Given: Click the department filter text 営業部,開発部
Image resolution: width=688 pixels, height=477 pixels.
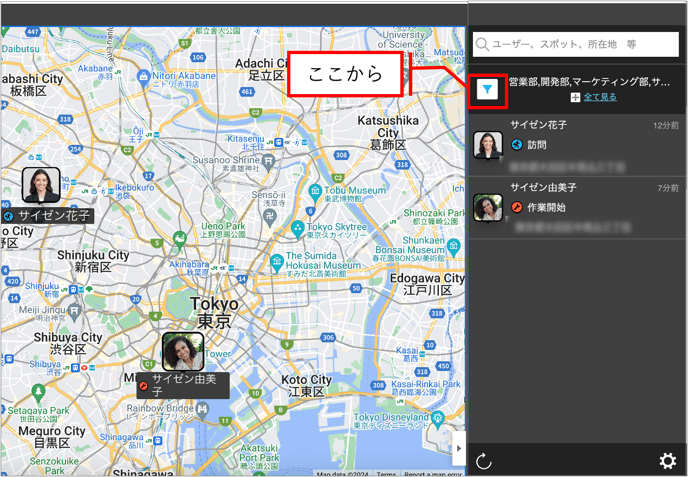Looking at the screenshot, I should pos(589,82).
